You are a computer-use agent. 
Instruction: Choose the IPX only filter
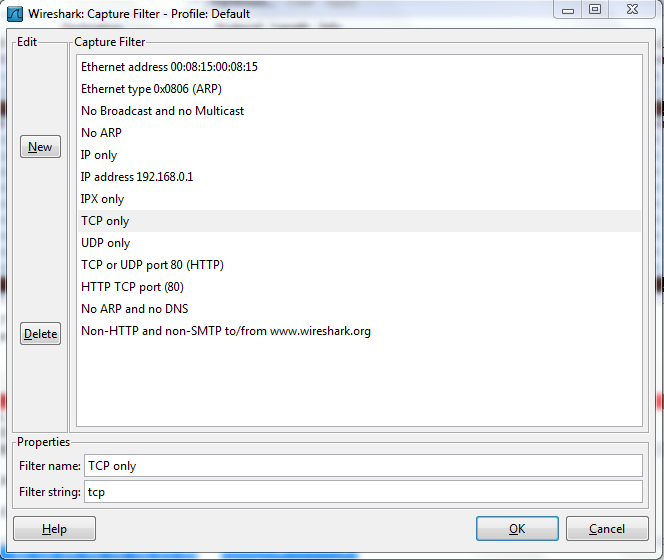tap(359, 199)
